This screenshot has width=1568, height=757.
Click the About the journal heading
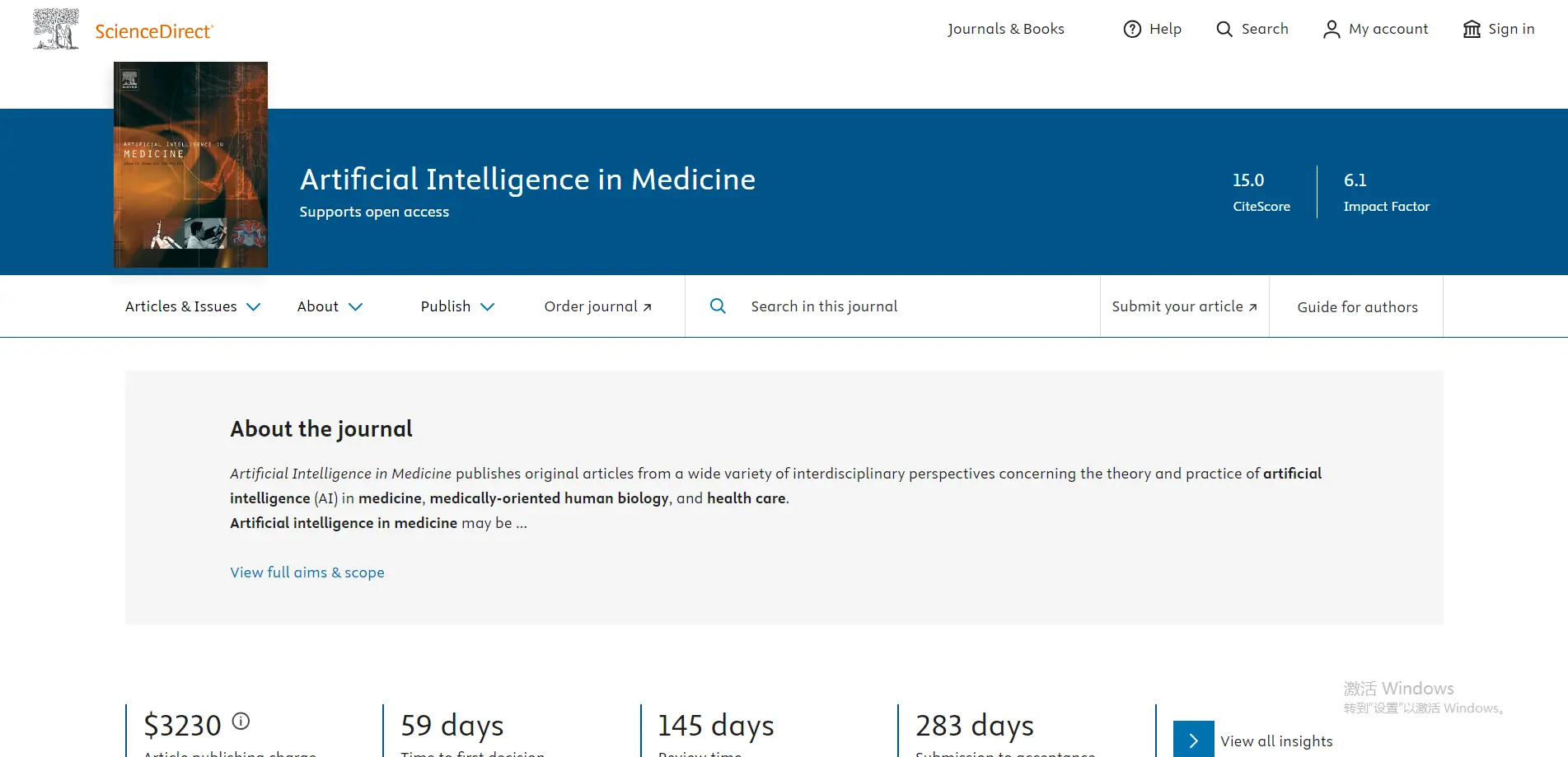click(321, 429)
